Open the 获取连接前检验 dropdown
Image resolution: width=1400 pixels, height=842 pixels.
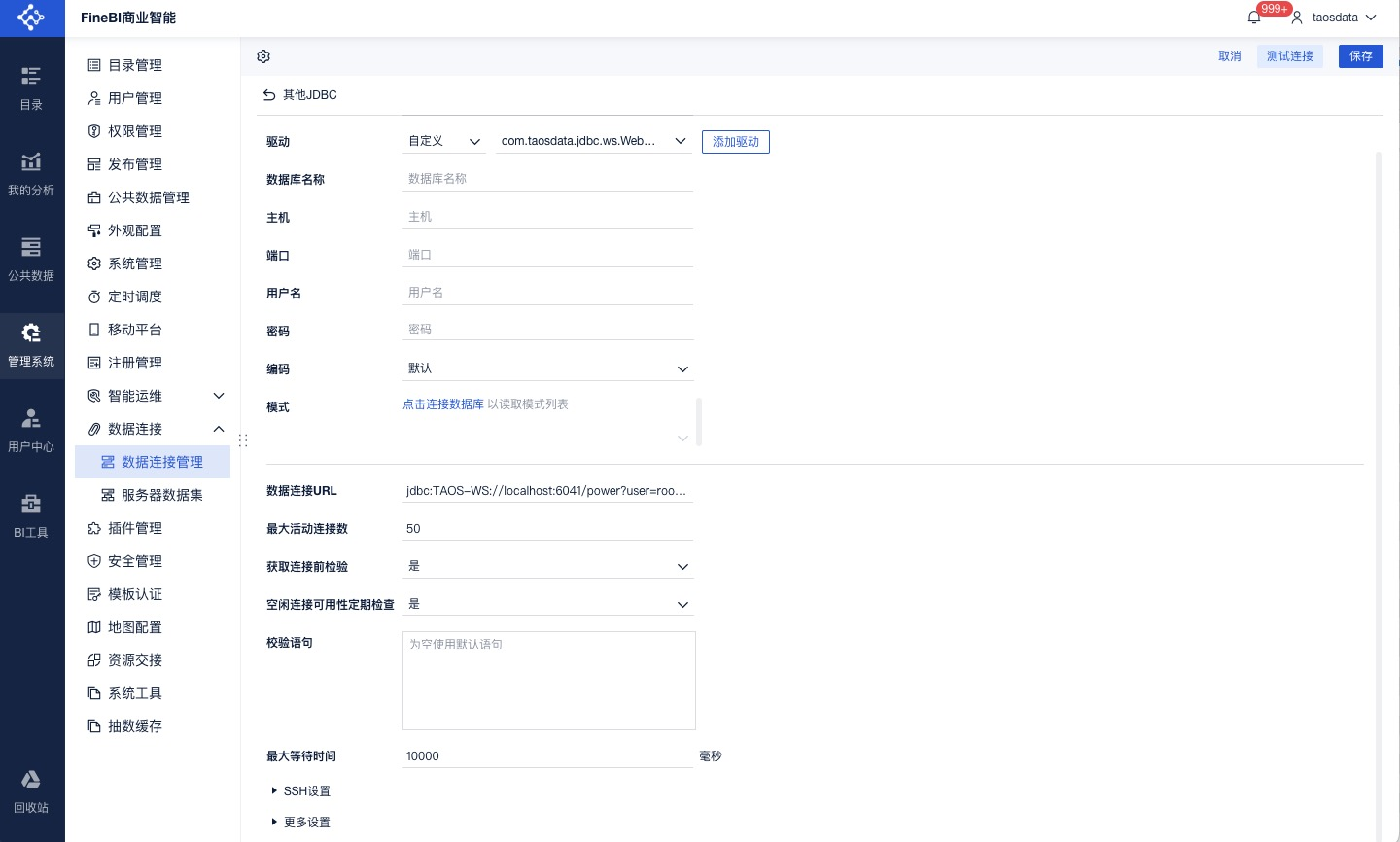tap(547, 566)
